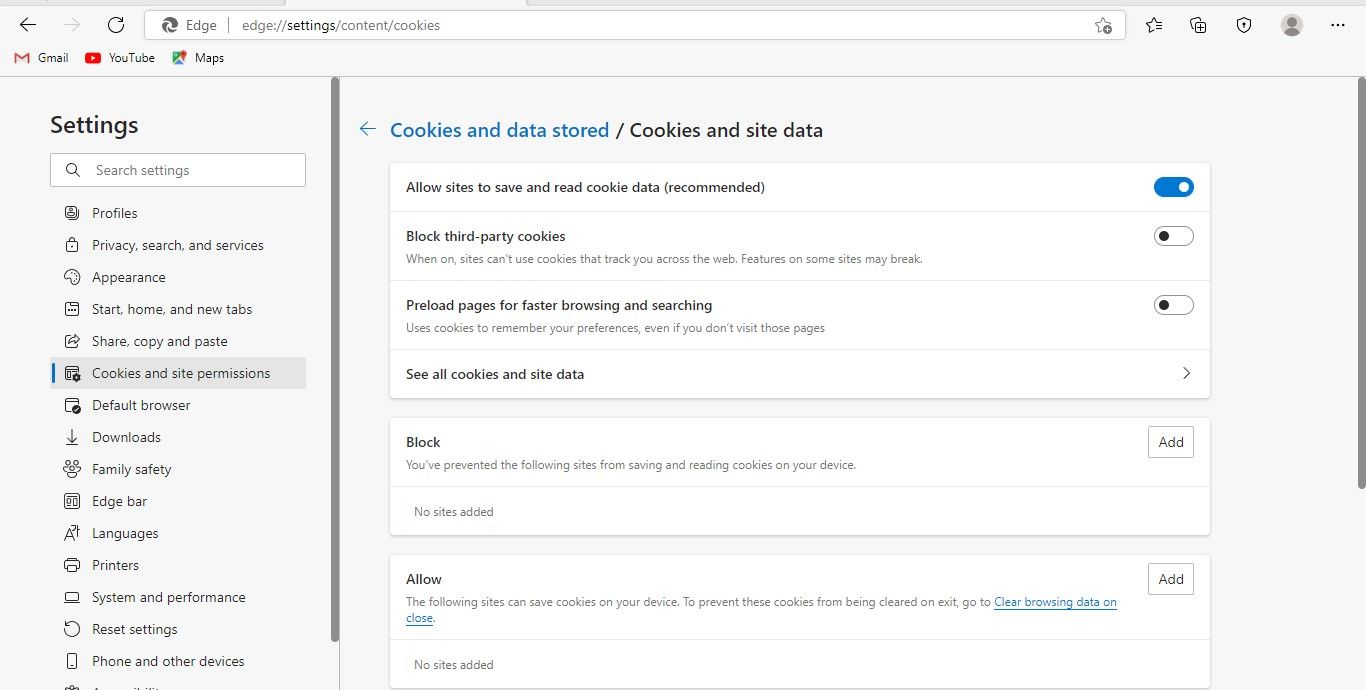Disable allowing sites to save cookie data
Viewport: 1366px width, 690px height.
1173,186
